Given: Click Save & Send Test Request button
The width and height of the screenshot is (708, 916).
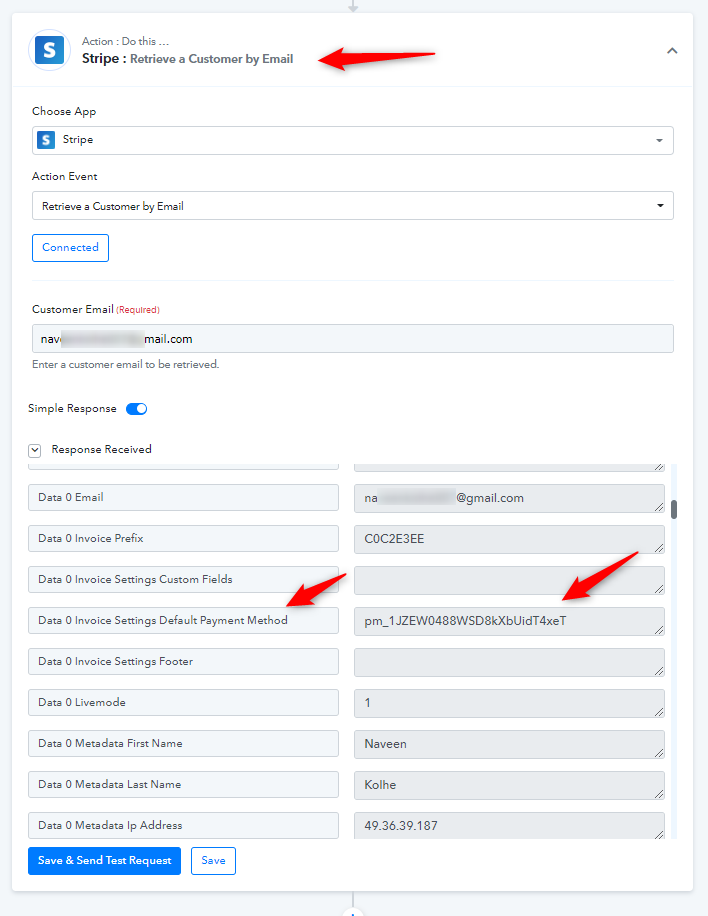Looking at the screenshot, I should (x=105, y=861).
